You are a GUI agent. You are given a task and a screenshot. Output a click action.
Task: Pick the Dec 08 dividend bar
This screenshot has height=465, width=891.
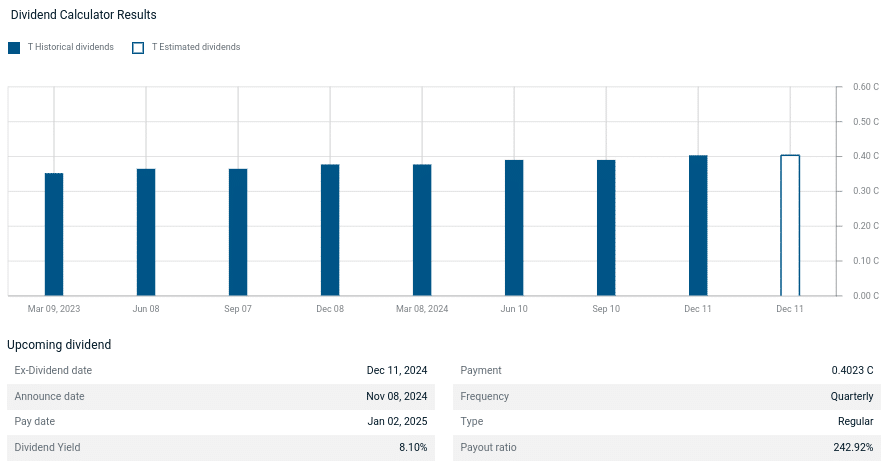[x=330, y=230]
